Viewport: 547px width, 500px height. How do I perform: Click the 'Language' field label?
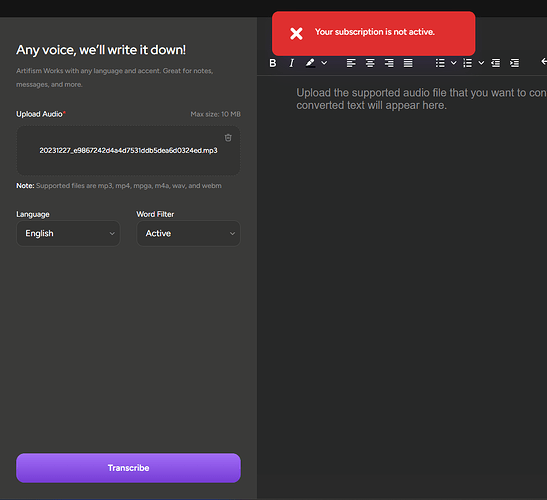tap(33, 214)
